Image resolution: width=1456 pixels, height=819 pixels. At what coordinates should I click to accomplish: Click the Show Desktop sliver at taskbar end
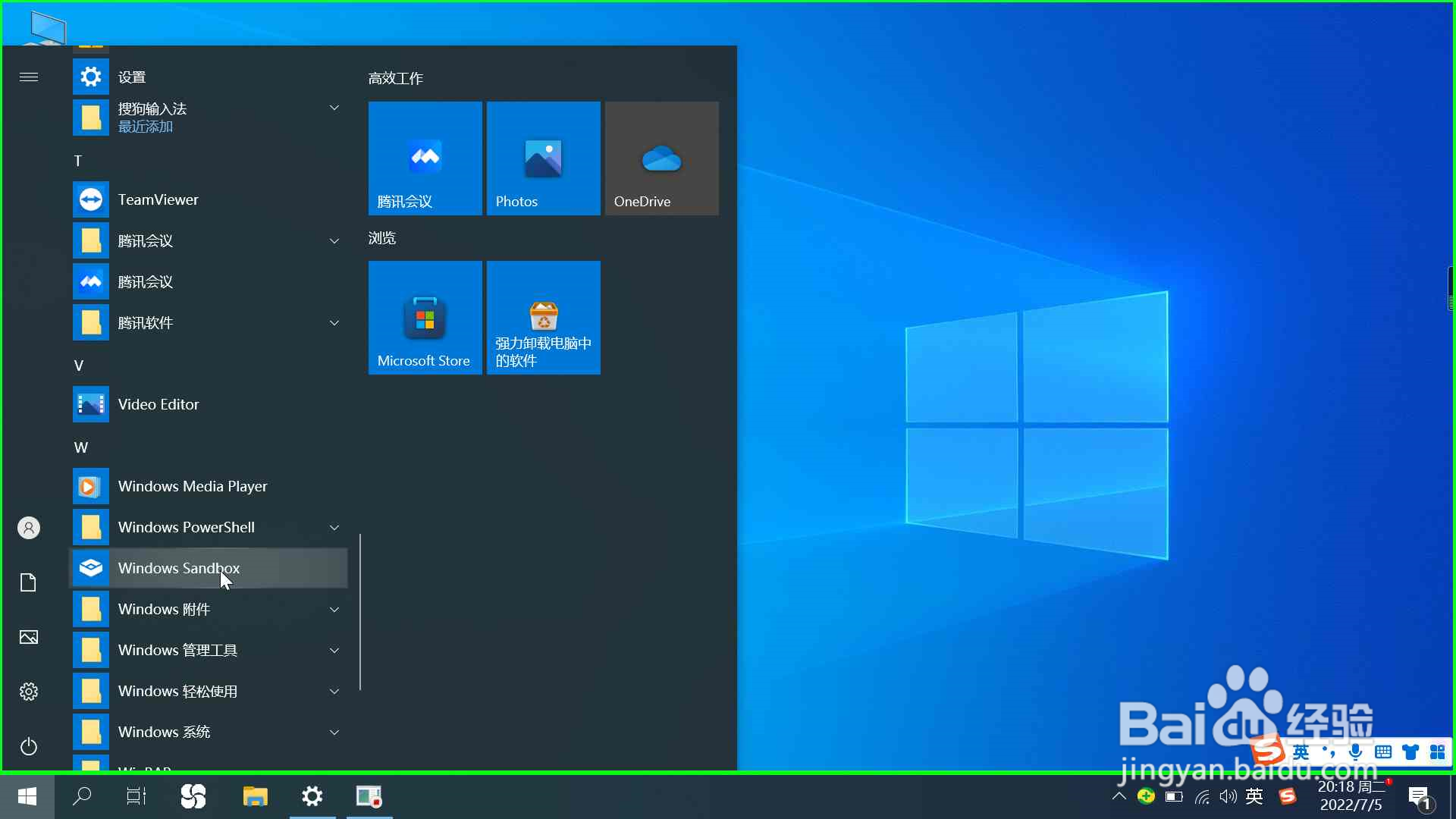(1452, 796)
